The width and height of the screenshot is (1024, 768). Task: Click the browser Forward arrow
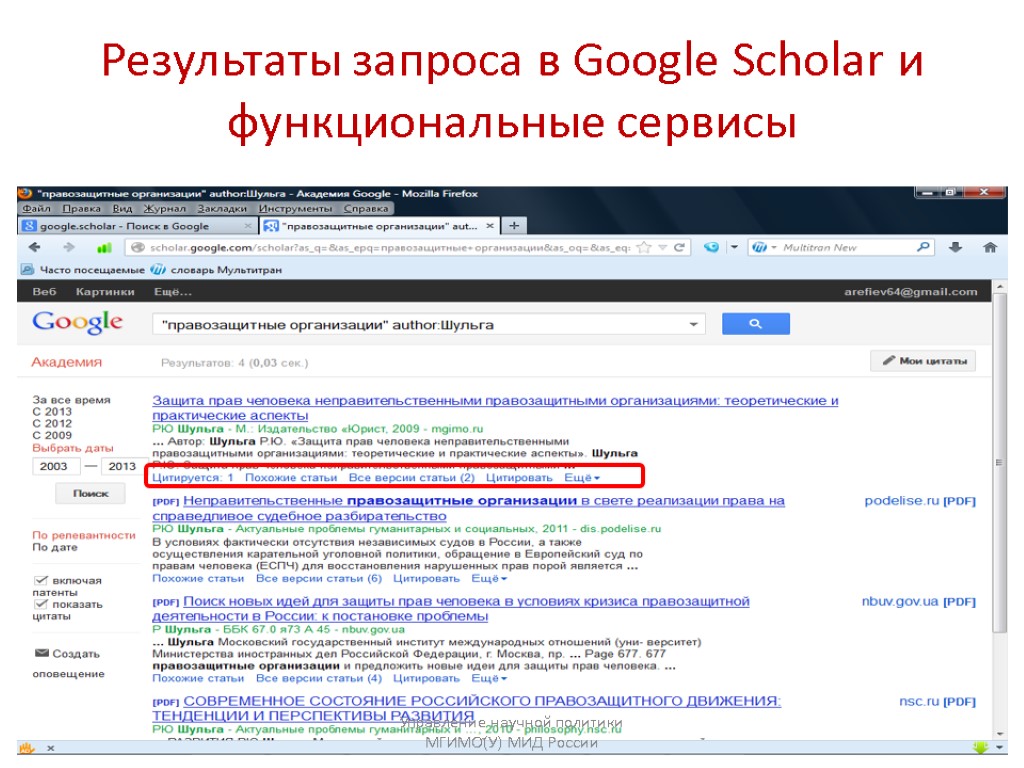click(x=69, y=247)
